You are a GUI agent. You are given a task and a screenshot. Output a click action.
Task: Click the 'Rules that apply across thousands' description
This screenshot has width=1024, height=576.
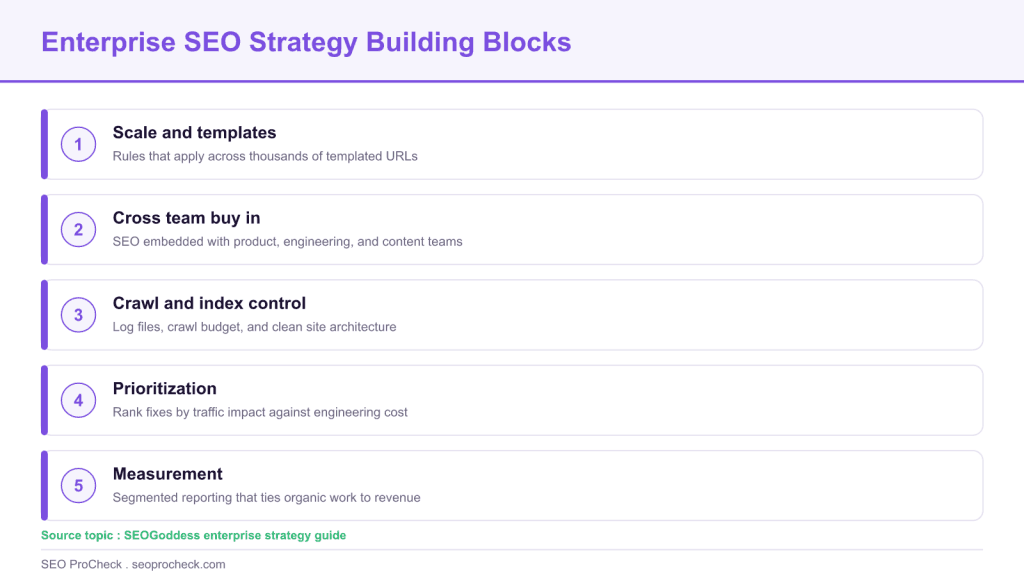[265, 156]
